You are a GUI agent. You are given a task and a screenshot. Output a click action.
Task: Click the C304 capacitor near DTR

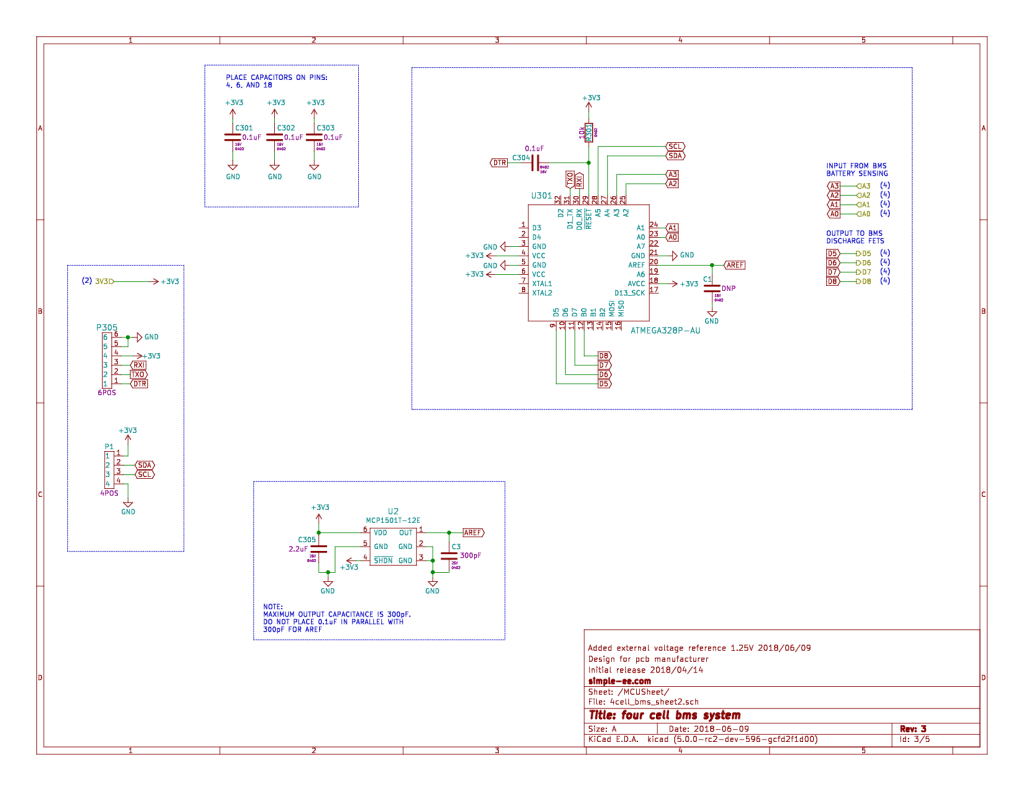click(x=536, y=162)
